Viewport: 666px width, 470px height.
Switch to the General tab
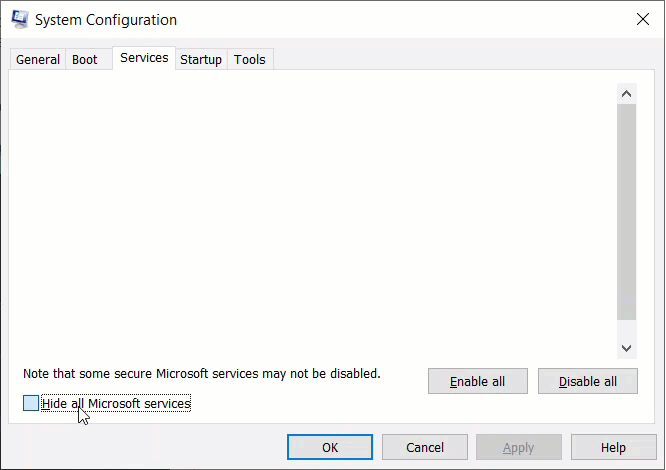pos(38,59)
